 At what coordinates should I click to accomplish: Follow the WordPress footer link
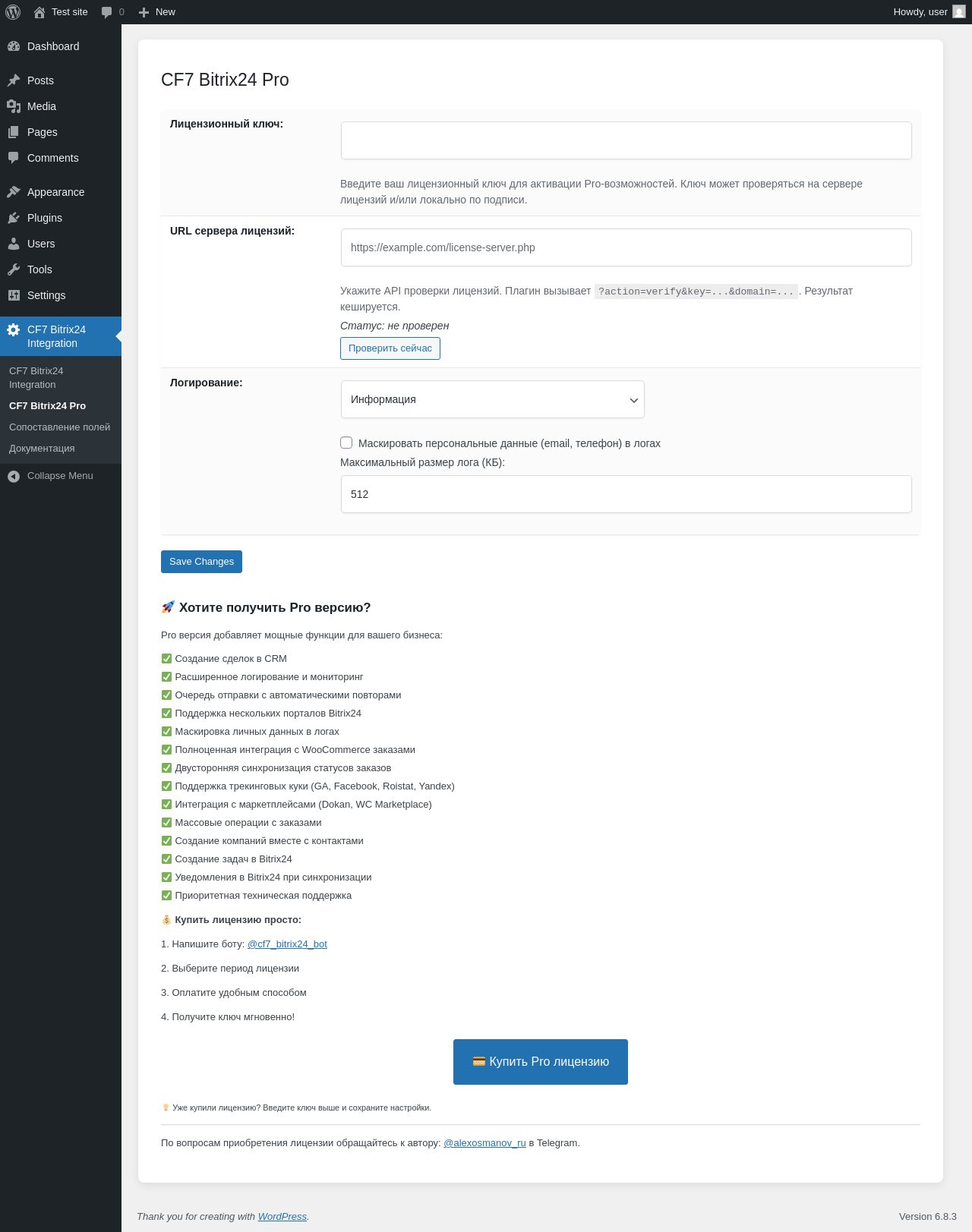point(282,1217)
